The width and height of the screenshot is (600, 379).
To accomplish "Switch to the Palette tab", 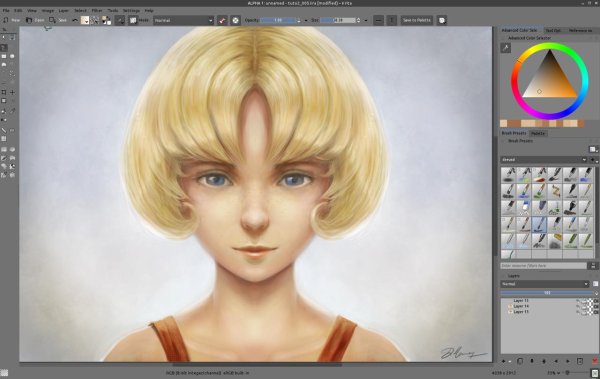I will pyautogui.click(x=538, y=133).
